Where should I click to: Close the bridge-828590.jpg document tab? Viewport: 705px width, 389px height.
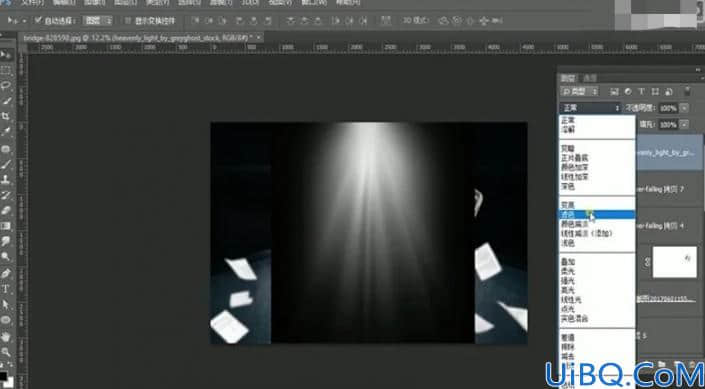coord(259,39)
